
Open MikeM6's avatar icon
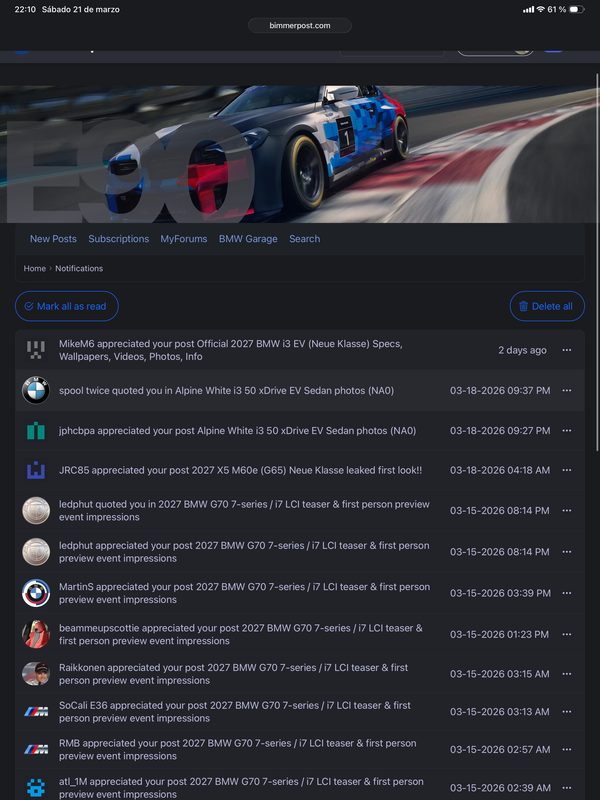[x=36, y=350]
